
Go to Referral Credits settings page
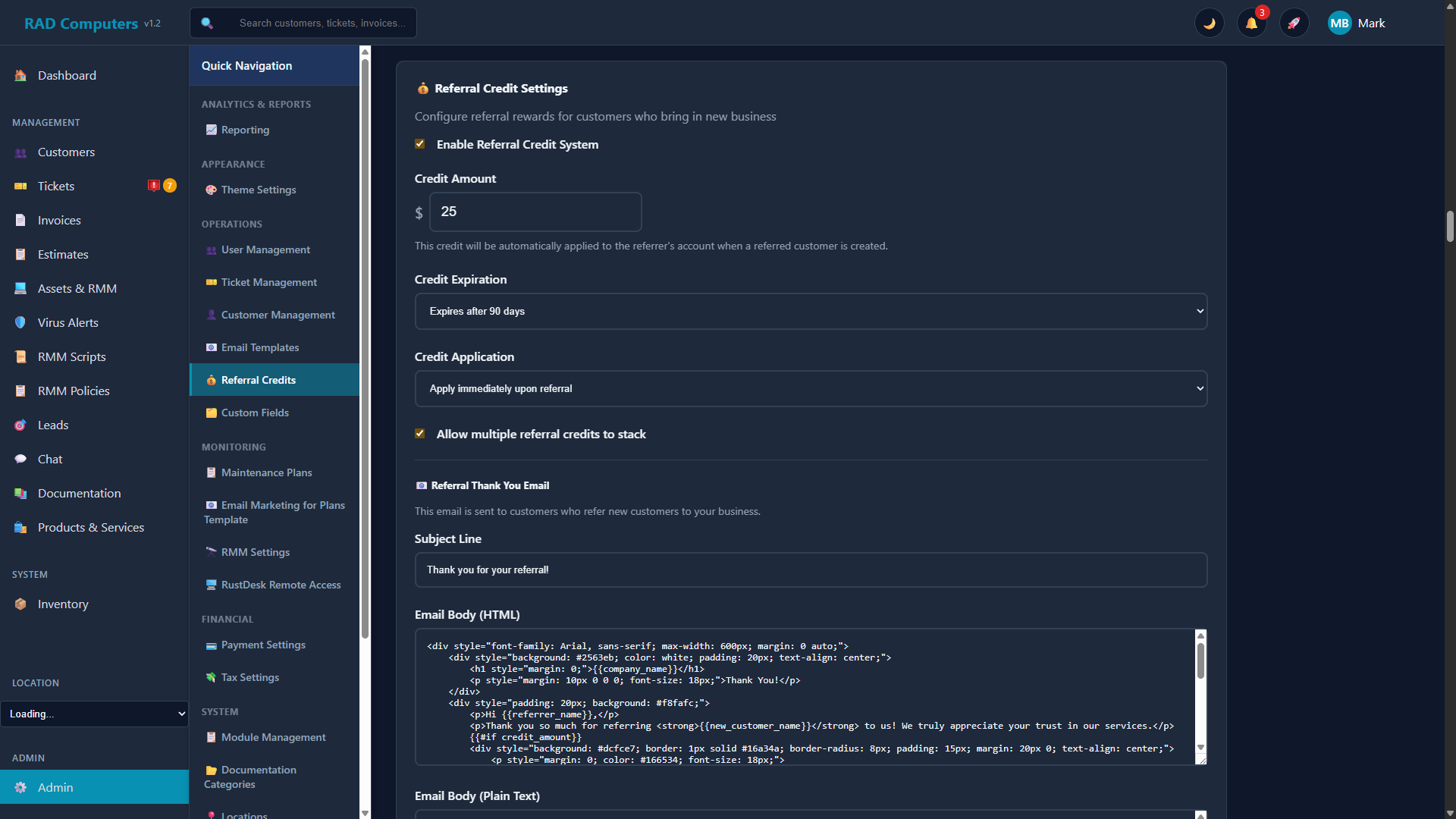tap(258, 380)
